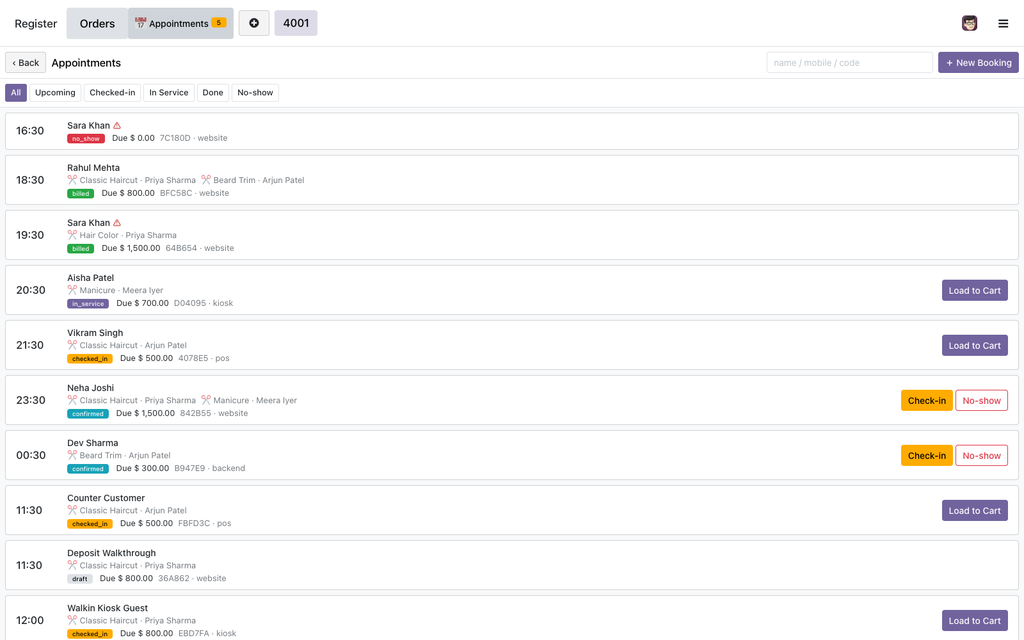Screen dimensions: 1024x640
Task: Click scissors icon in Deposit Walkthrough row
Action: tap(72, 565)
